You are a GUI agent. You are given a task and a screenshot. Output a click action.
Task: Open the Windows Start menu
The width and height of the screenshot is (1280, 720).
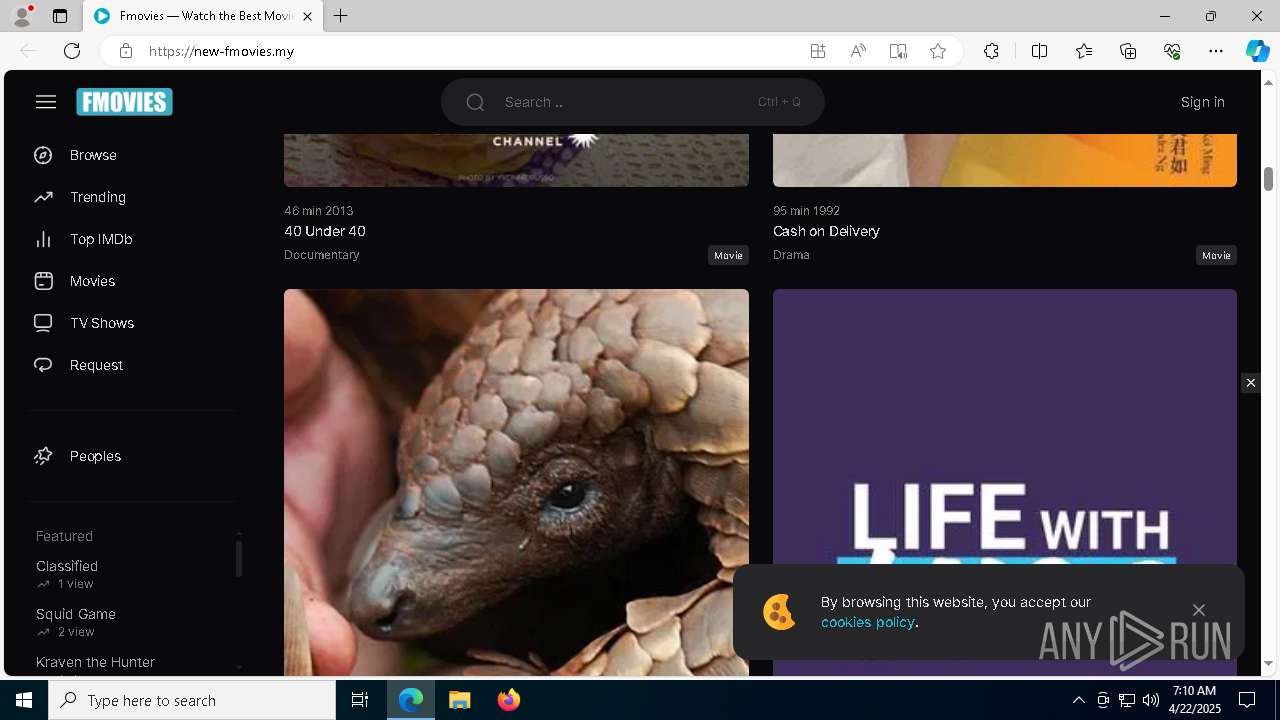click(x=24, y=700)
